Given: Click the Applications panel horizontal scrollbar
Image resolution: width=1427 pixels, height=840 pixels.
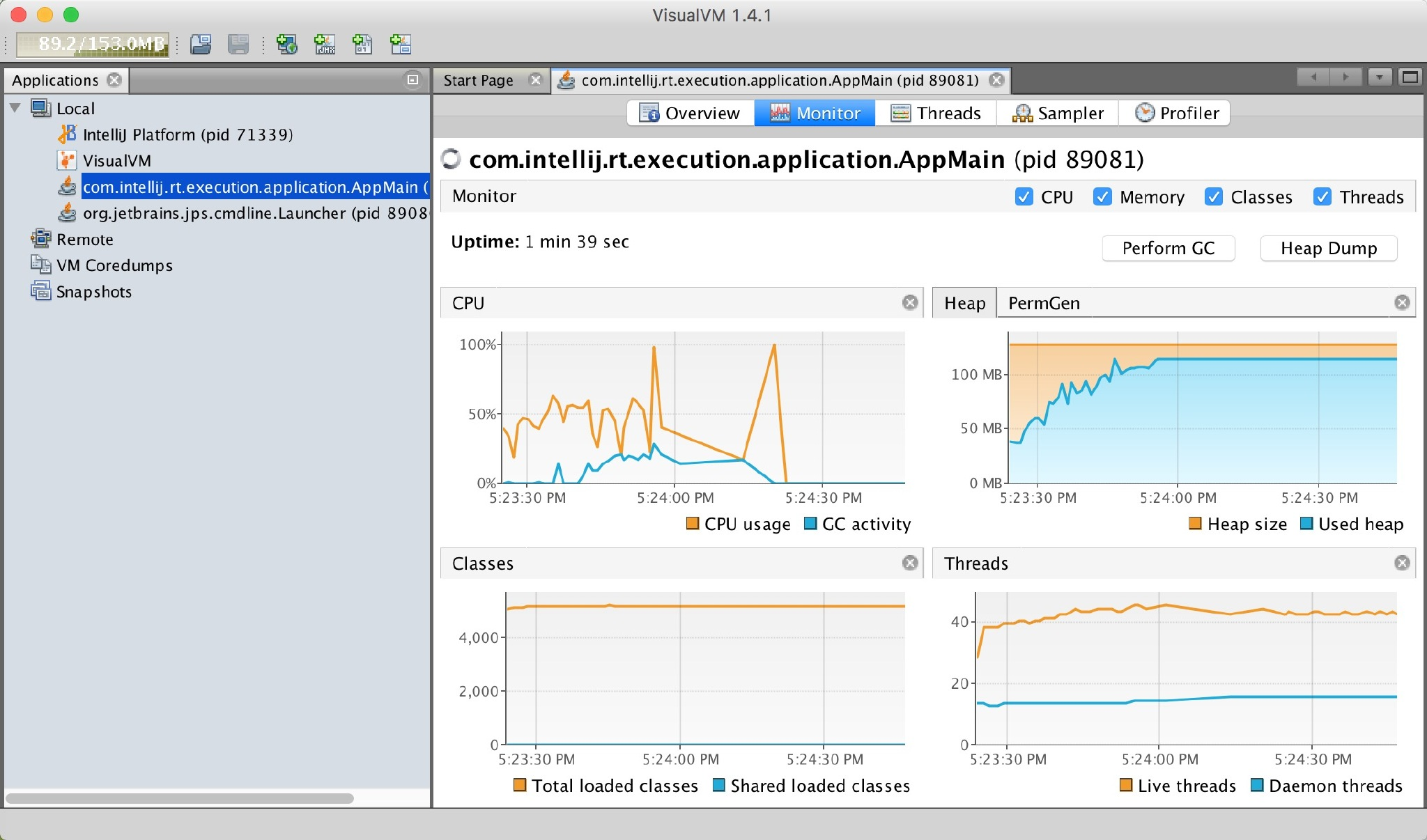Looking at the screenshot, I should click(x=180, y=798).
